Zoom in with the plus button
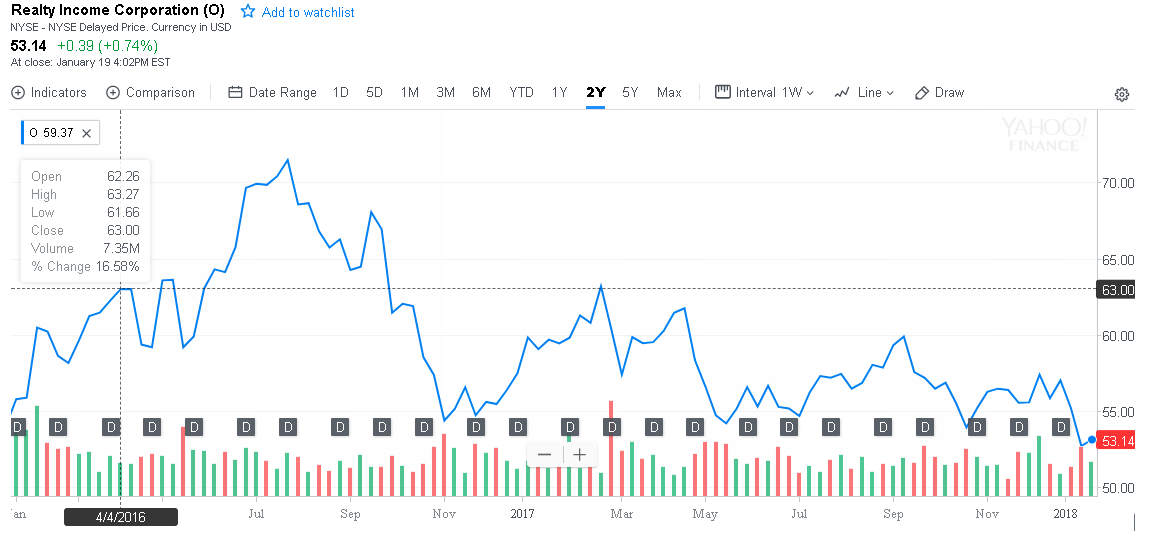This screenshot has height=544, width=1172. point(579,454)
